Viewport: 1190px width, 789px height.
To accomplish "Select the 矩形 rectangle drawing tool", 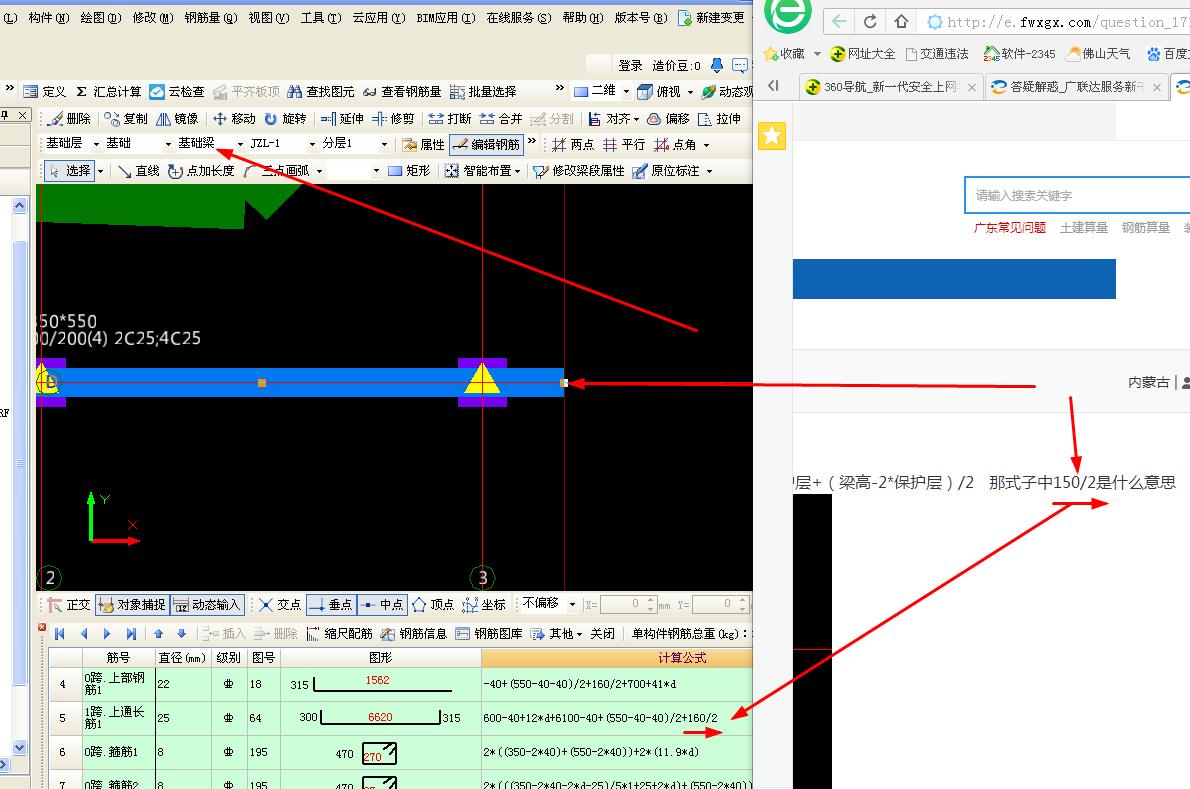I will tap(409, 171).
